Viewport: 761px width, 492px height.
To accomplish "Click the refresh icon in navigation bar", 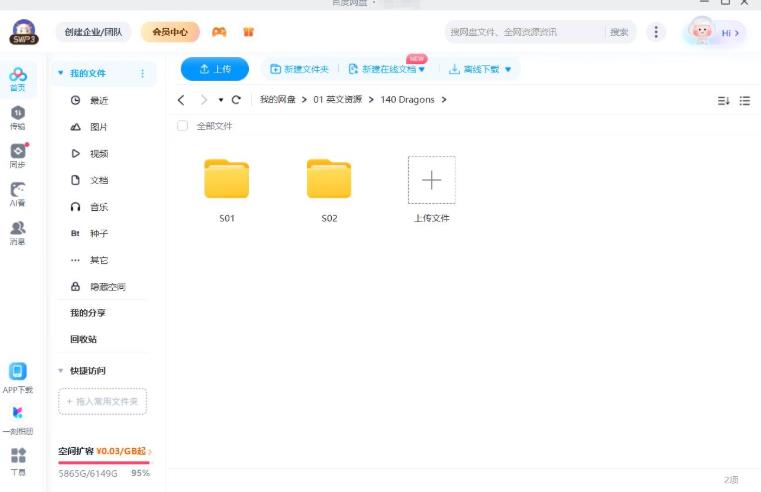I will point(236,100).
